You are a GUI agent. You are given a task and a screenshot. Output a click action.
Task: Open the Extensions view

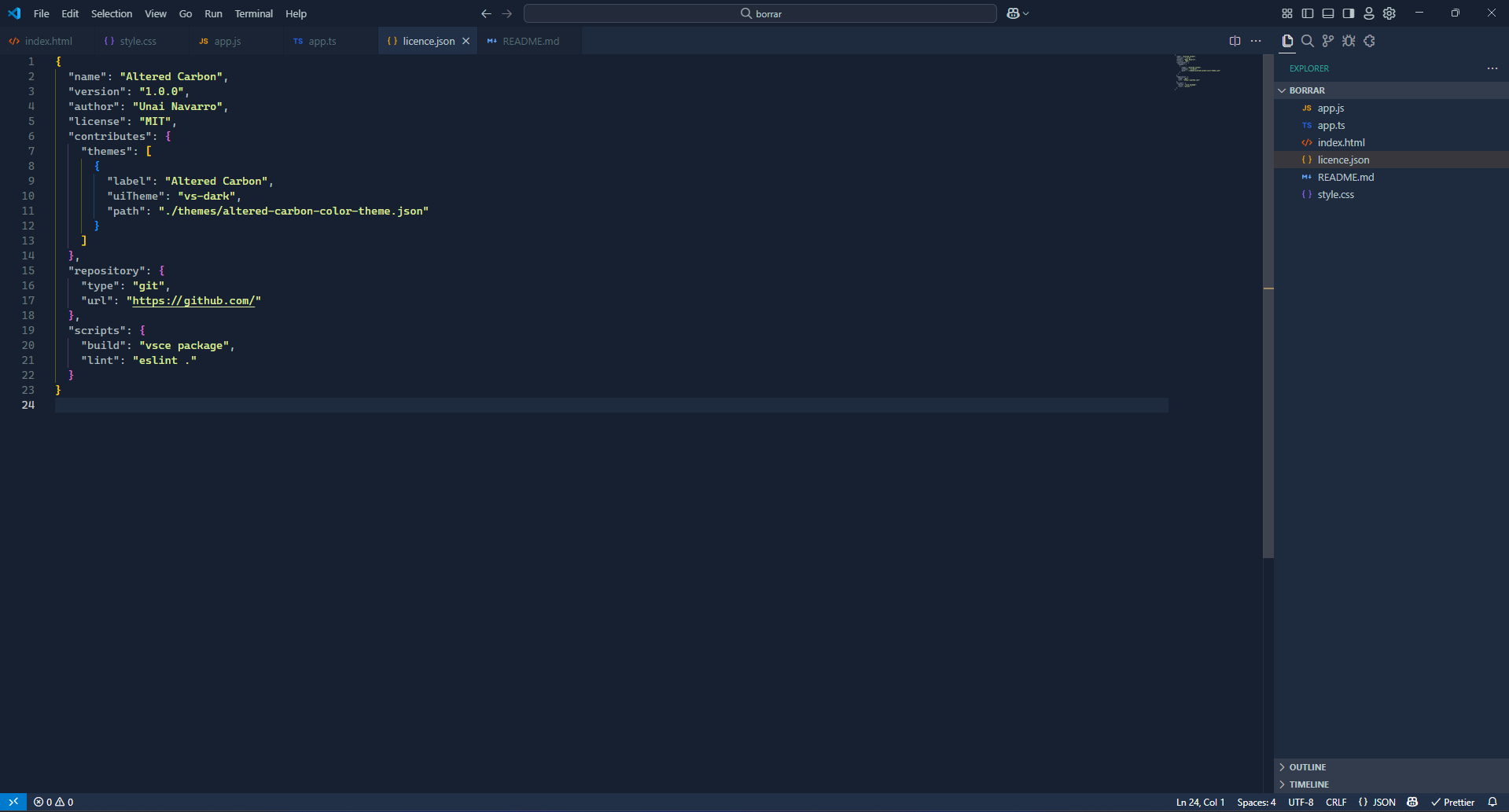point(1370,41)
